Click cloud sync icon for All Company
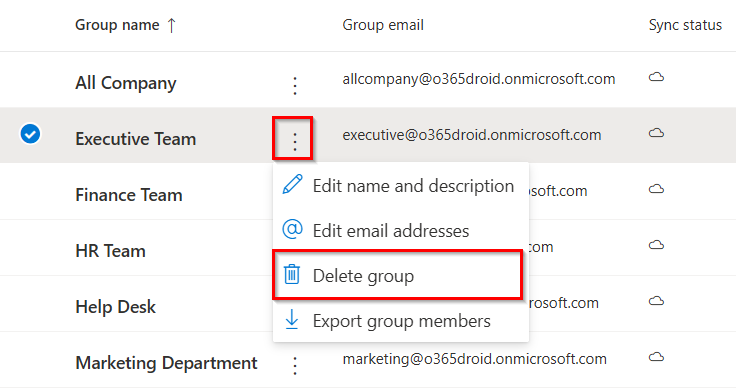Viewport: 736px width, 388px height. [x=656, y=77]
